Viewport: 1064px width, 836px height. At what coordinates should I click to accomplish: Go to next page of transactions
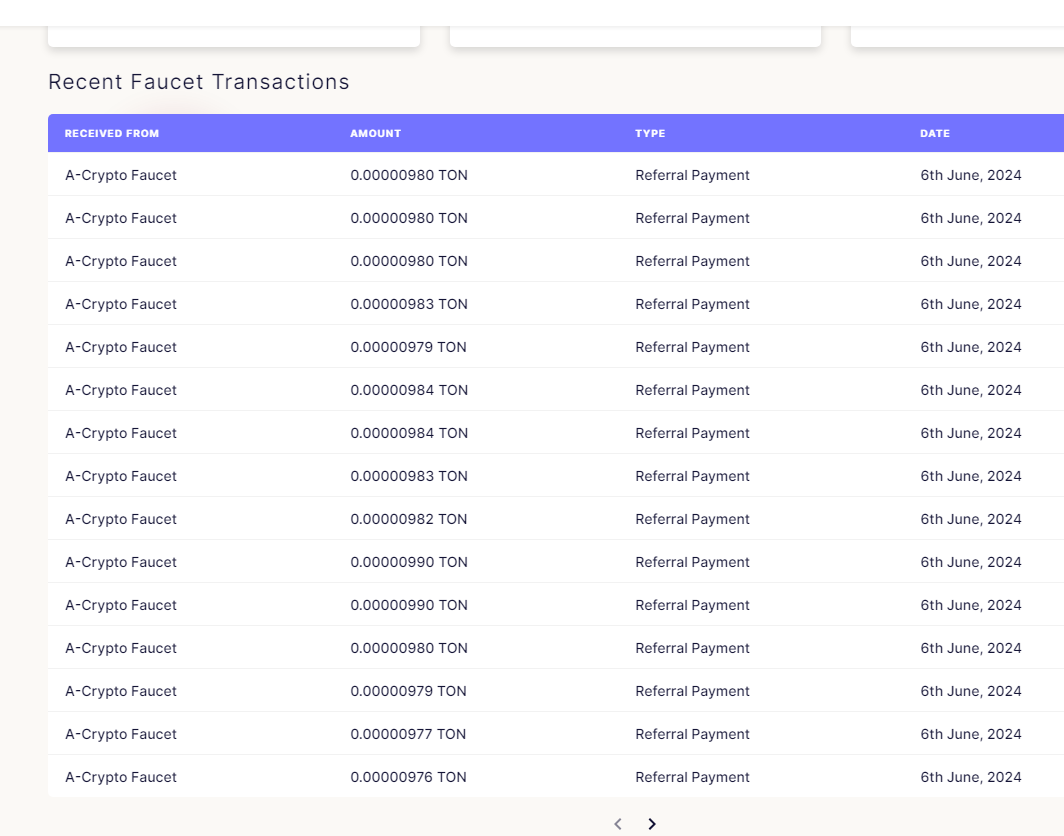pos(652,824)
